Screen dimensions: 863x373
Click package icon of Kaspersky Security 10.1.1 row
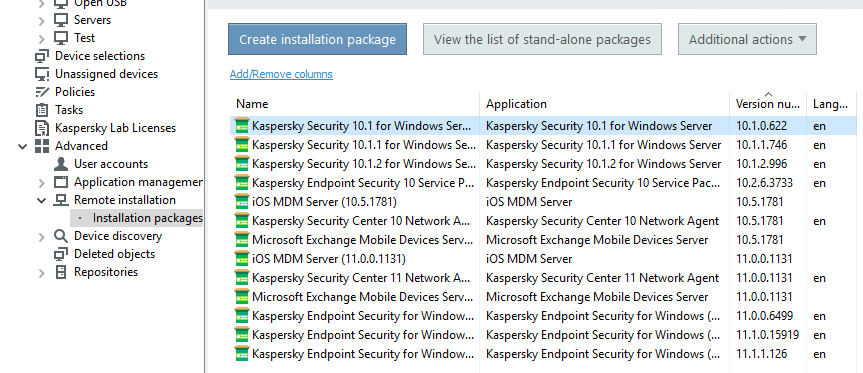242,145
